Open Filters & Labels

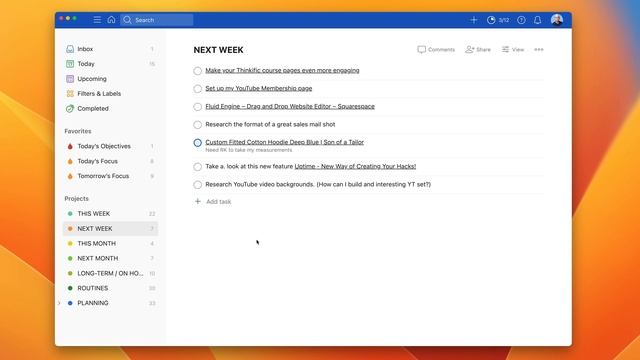click(110, 93)
